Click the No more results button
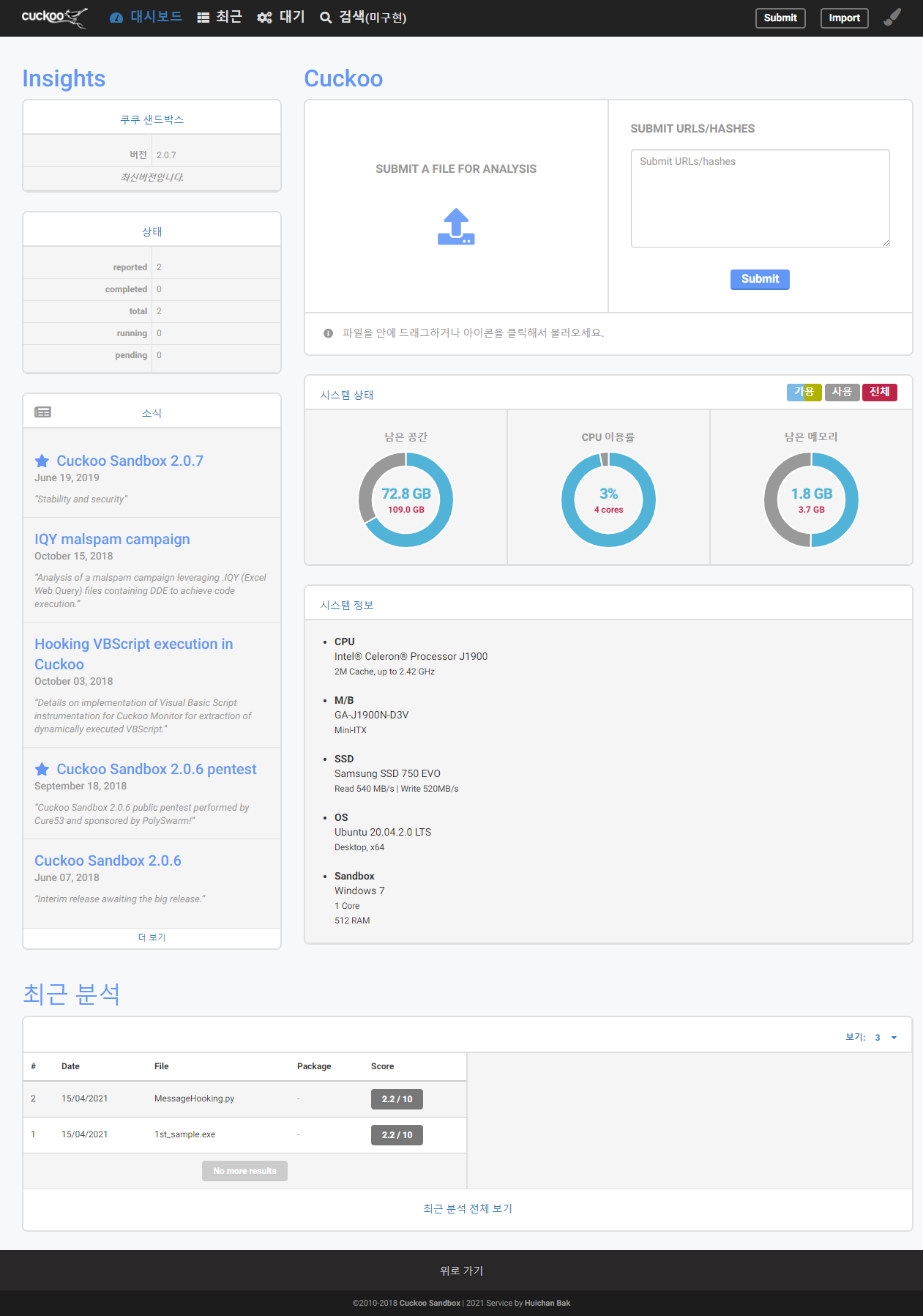Image resolution: width=923 pixels, height=1316 pixels. (x=244, y=1171)
